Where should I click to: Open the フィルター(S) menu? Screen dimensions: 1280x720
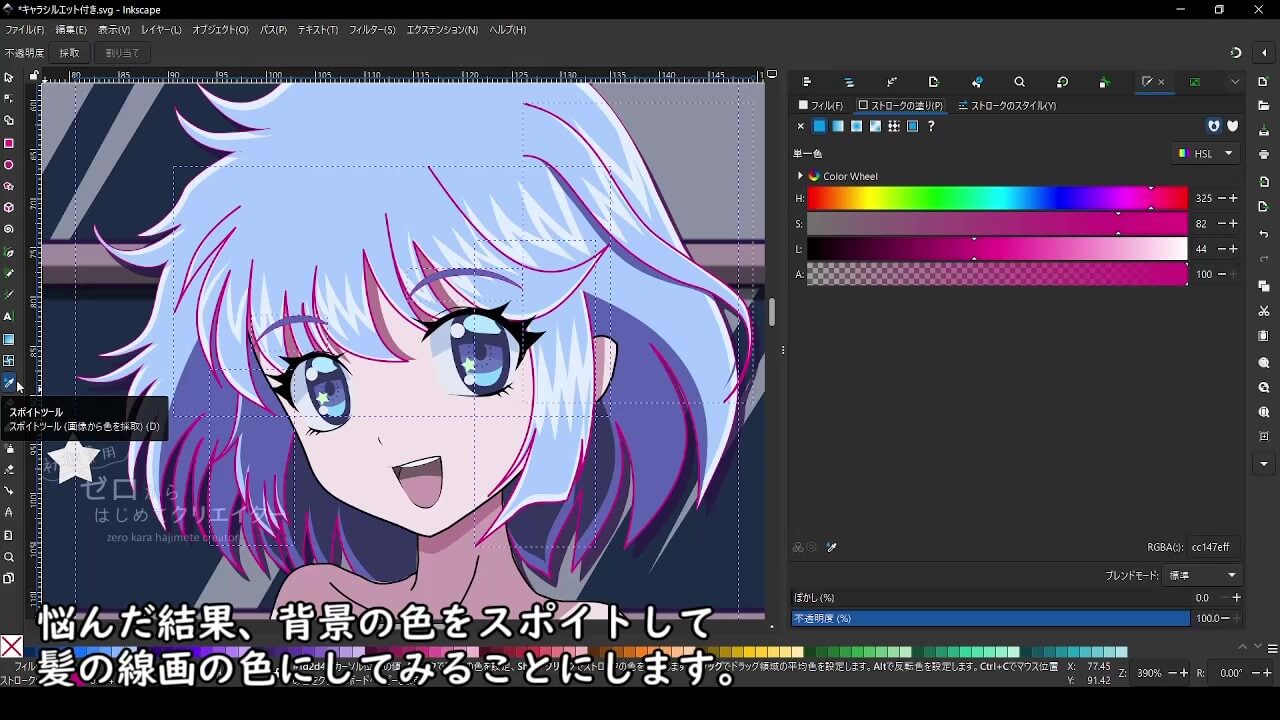[372, 30]
